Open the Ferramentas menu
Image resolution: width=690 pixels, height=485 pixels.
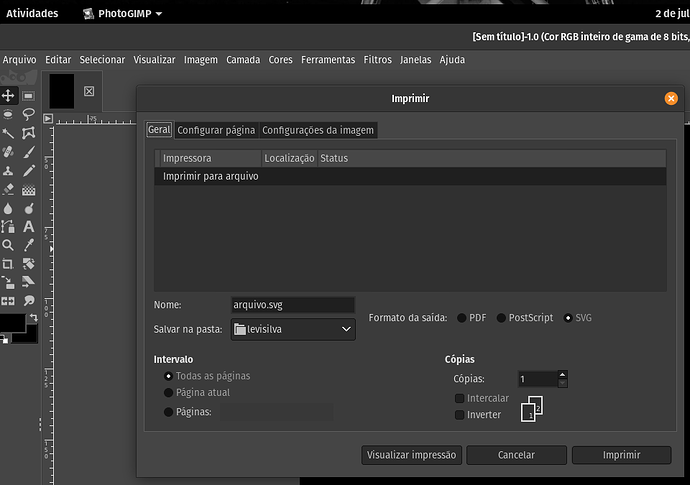click(x=328, y=59)
